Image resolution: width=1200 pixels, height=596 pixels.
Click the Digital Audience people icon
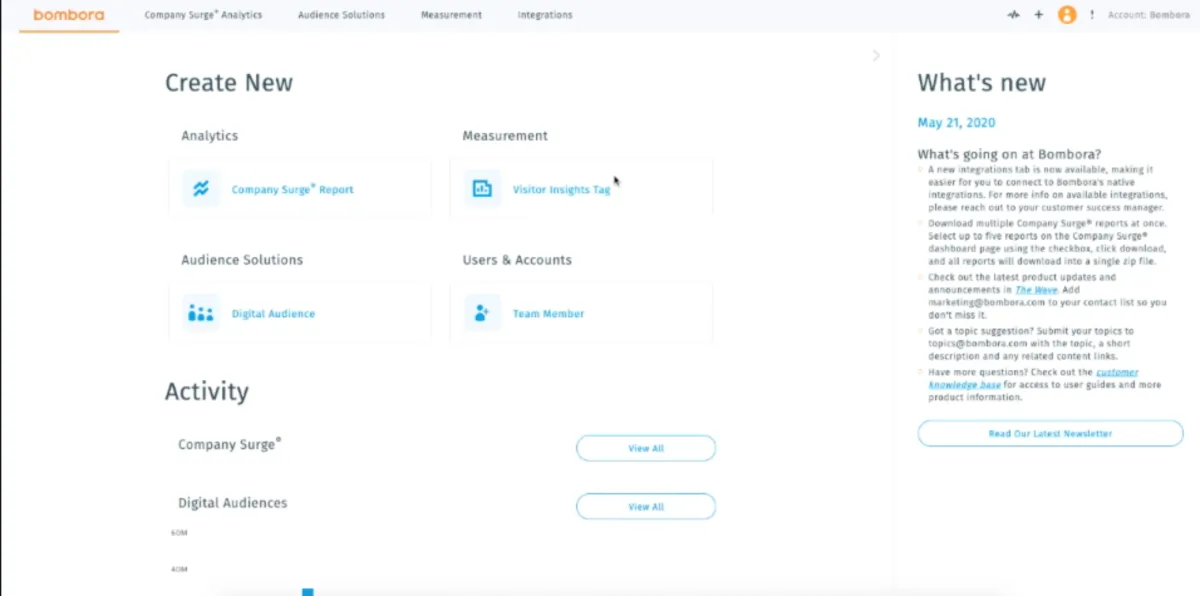(x=201, y=313)
